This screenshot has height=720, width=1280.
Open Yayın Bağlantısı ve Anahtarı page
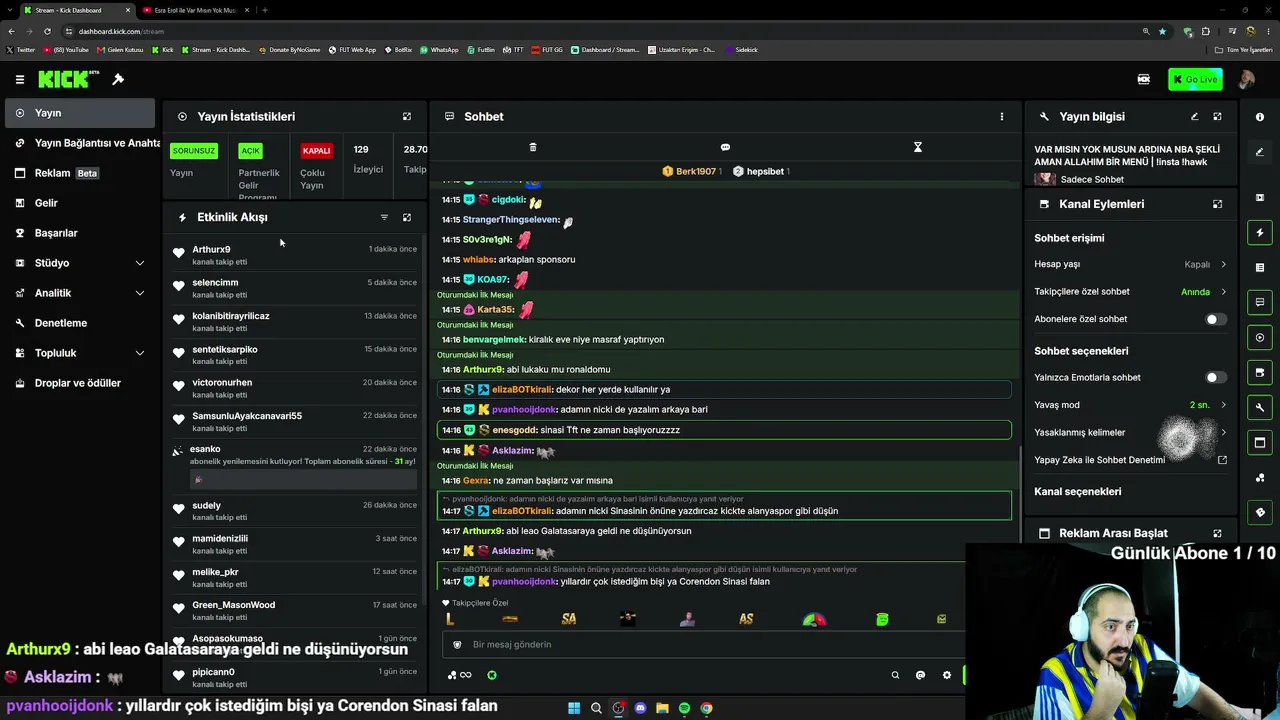[x=82, y=143]
